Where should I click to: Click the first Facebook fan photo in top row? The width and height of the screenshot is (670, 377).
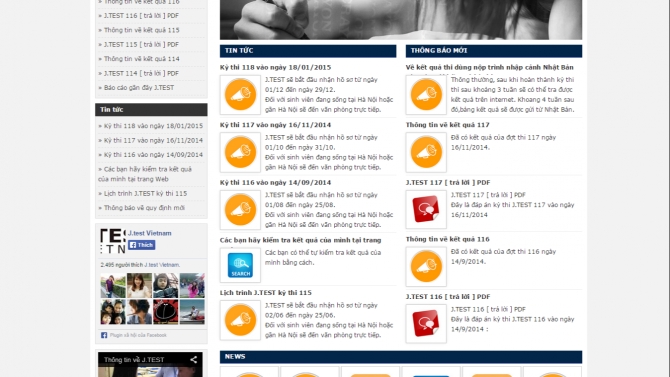pos(113,286)
